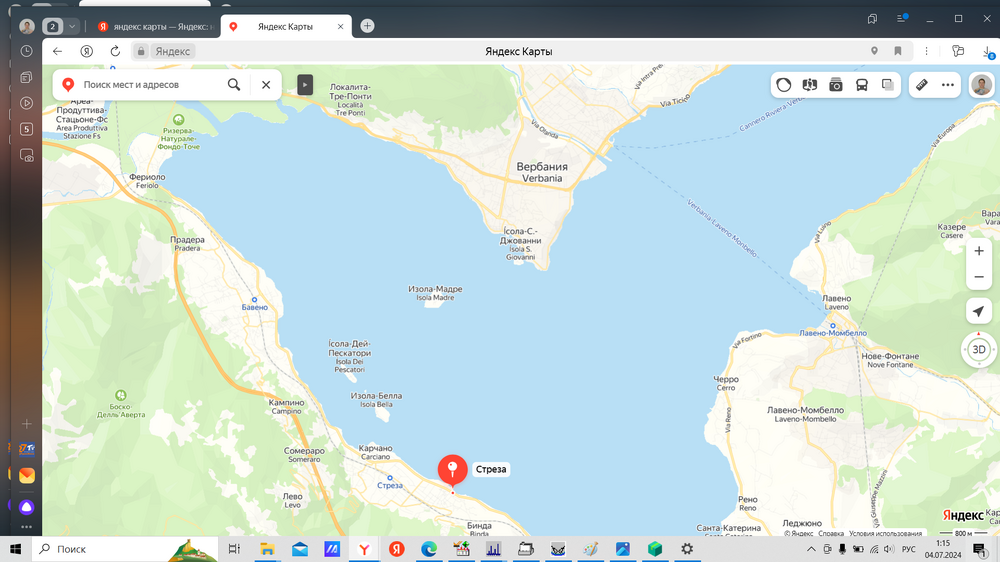Close the 'Яндекс Карты' tab
This screenshot has width=1000, height=562.
coord(341,27)
